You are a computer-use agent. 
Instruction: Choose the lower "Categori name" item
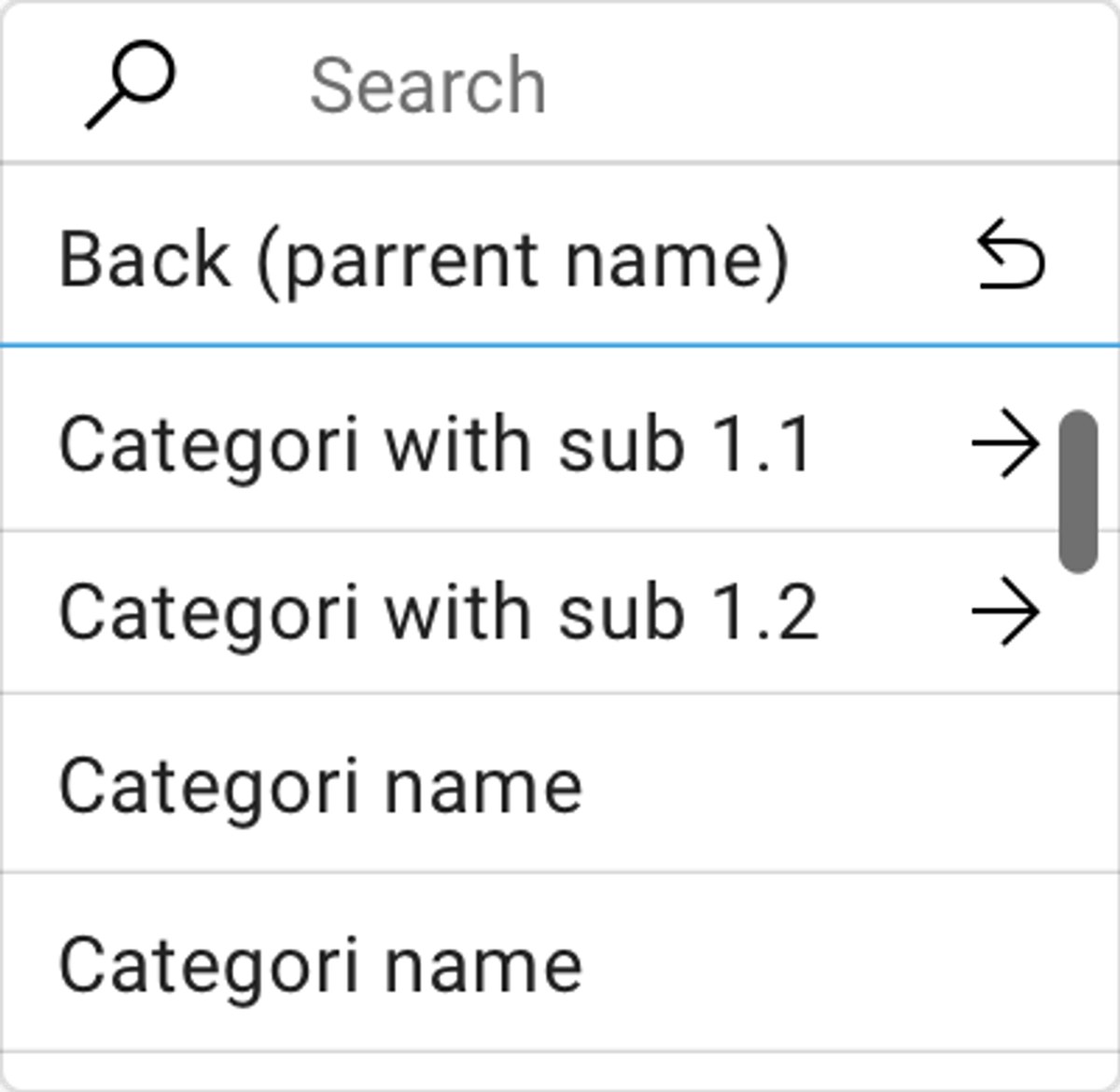[320, 963]
